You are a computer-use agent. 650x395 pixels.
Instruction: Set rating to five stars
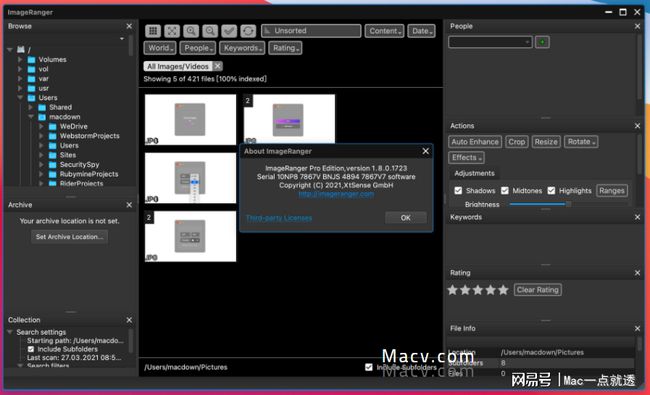(503, 290)
